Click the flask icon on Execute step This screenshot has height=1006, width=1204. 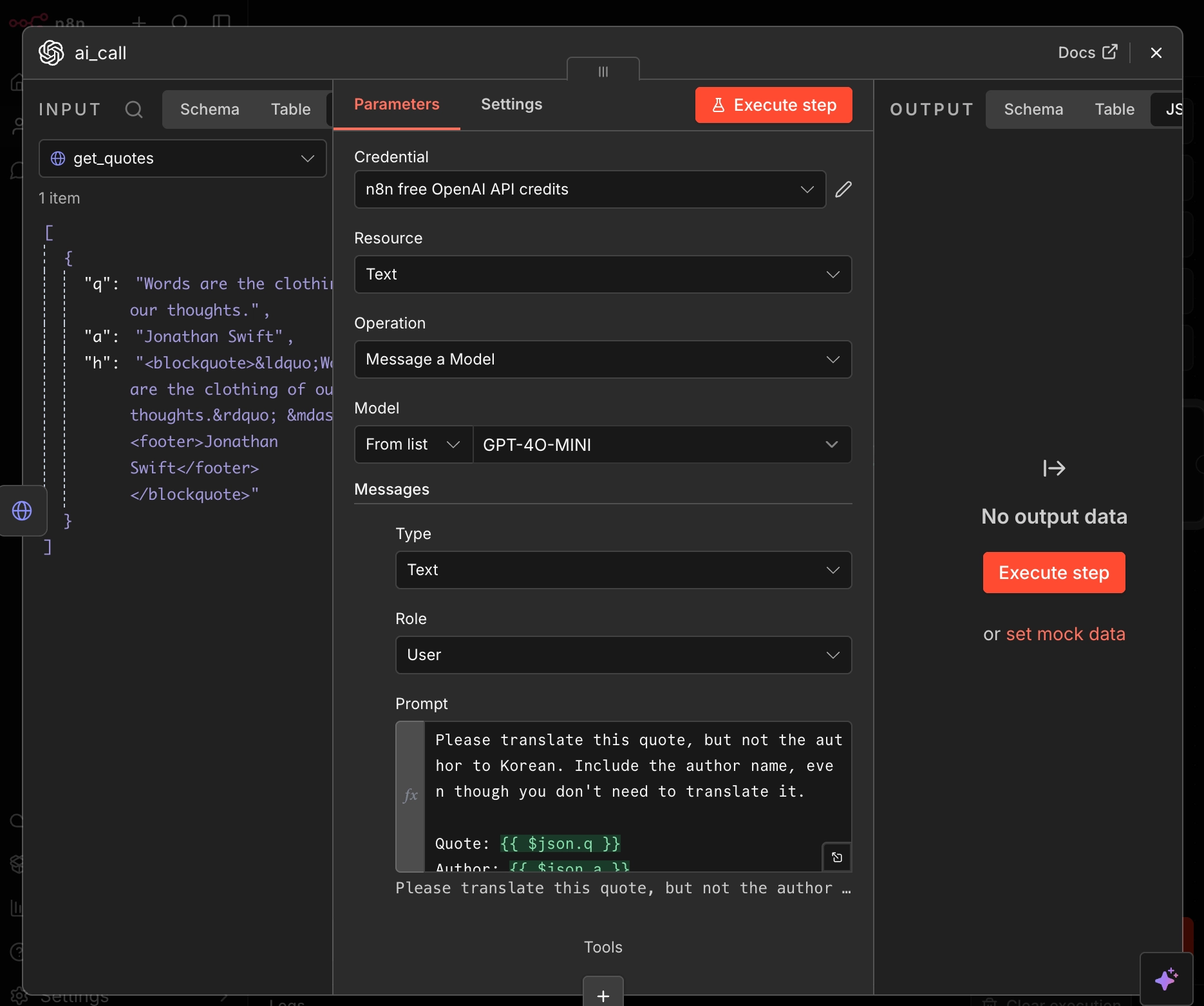click(x=719, y=105)
